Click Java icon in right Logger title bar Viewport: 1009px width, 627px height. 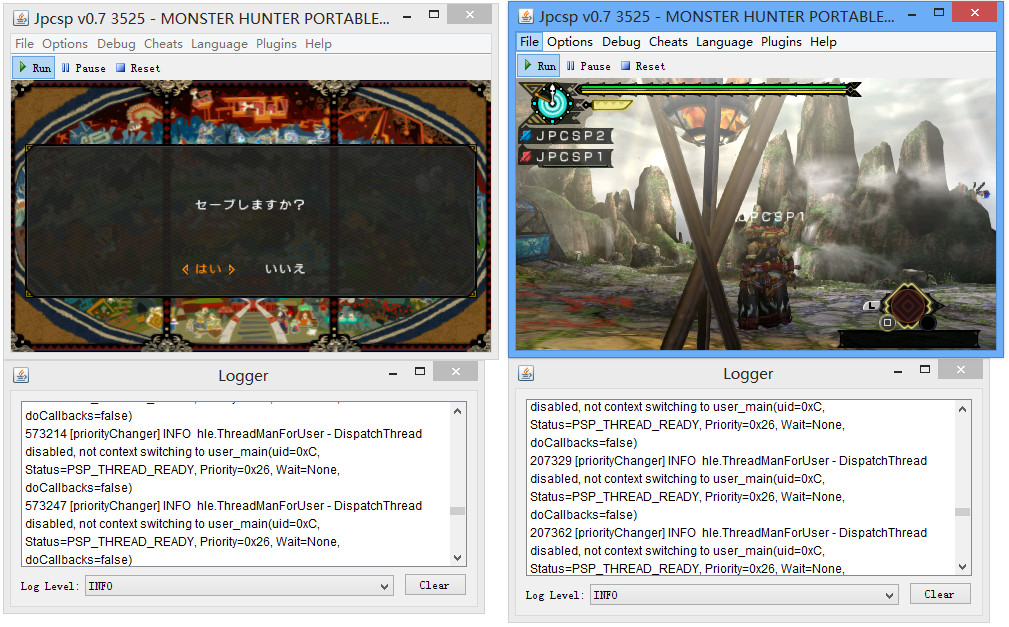(x=526, y=373)
